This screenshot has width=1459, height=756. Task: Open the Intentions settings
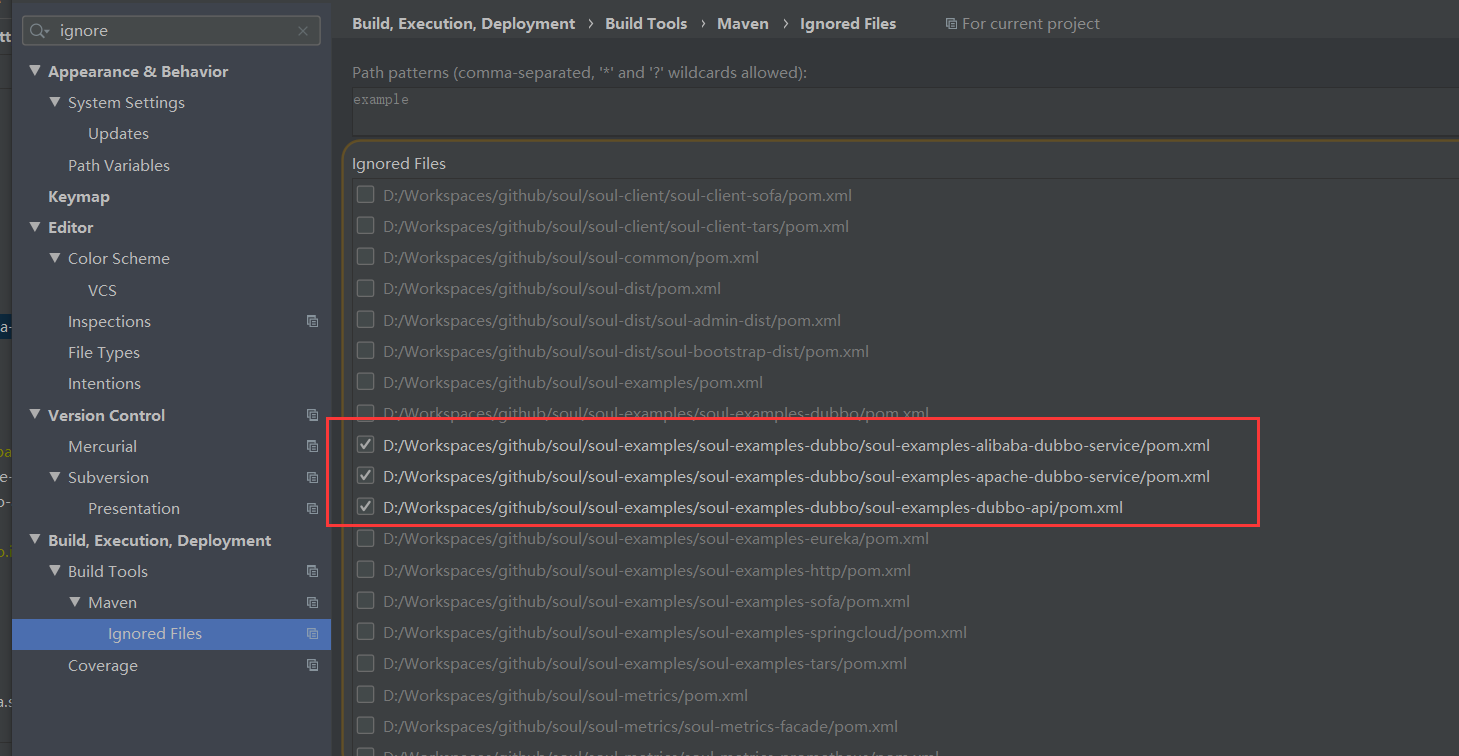(x=104, y=383)
